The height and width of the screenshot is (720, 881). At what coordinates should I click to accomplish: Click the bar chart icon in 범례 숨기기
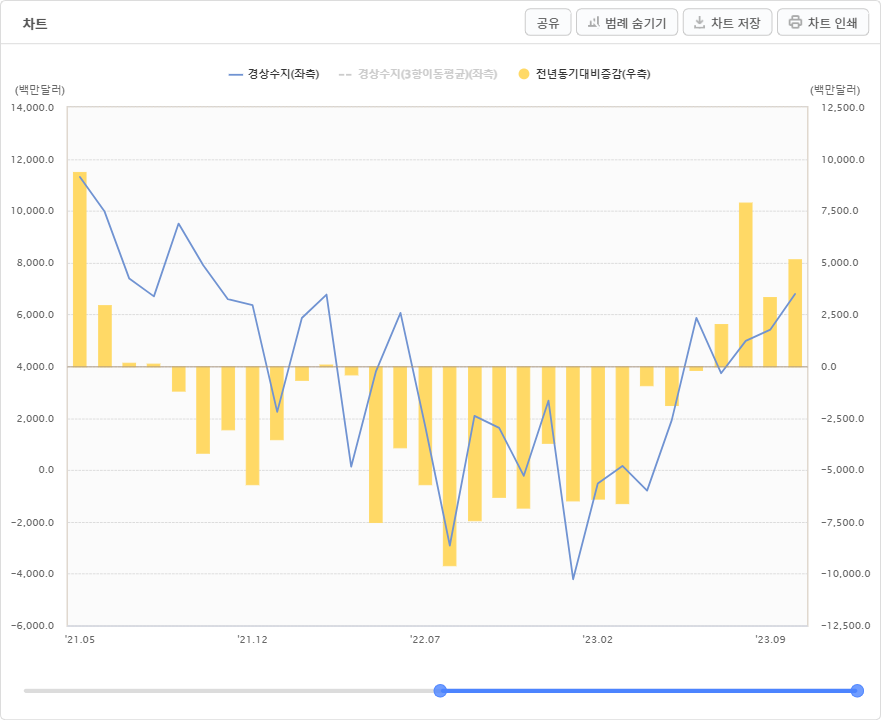[593, 22]
